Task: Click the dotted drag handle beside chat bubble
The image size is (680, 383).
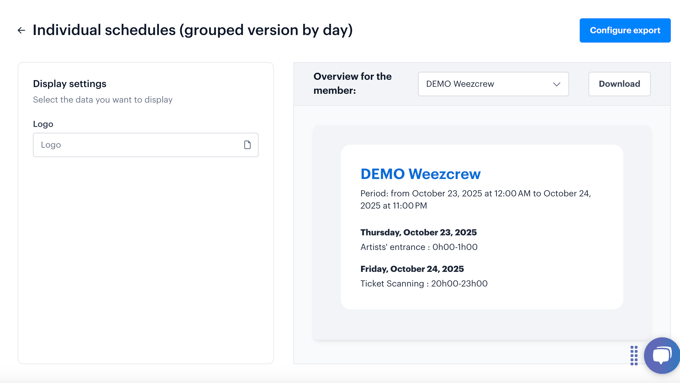Action: (x=634, y=356)
